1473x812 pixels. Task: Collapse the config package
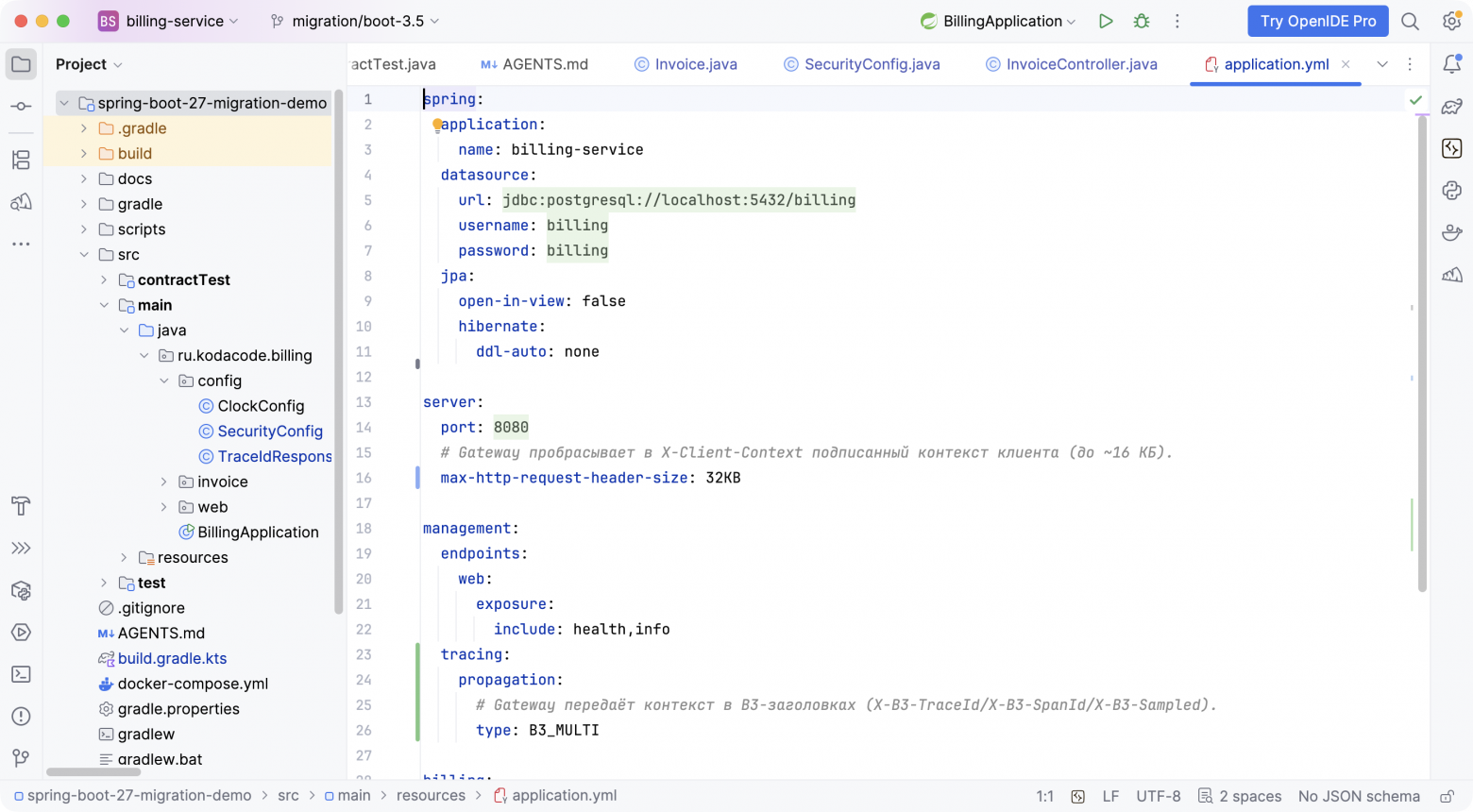click(163, 381)
